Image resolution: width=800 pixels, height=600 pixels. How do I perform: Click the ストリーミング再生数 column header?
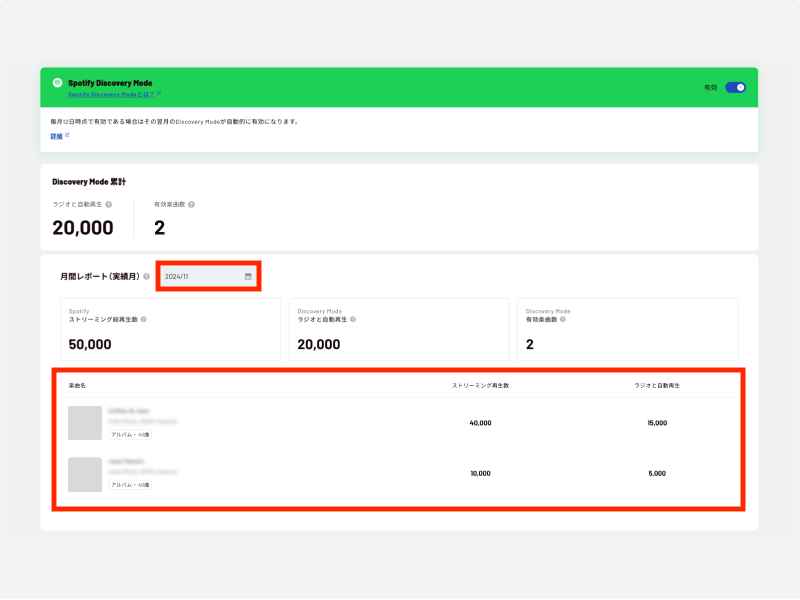[x=480, y=386]
